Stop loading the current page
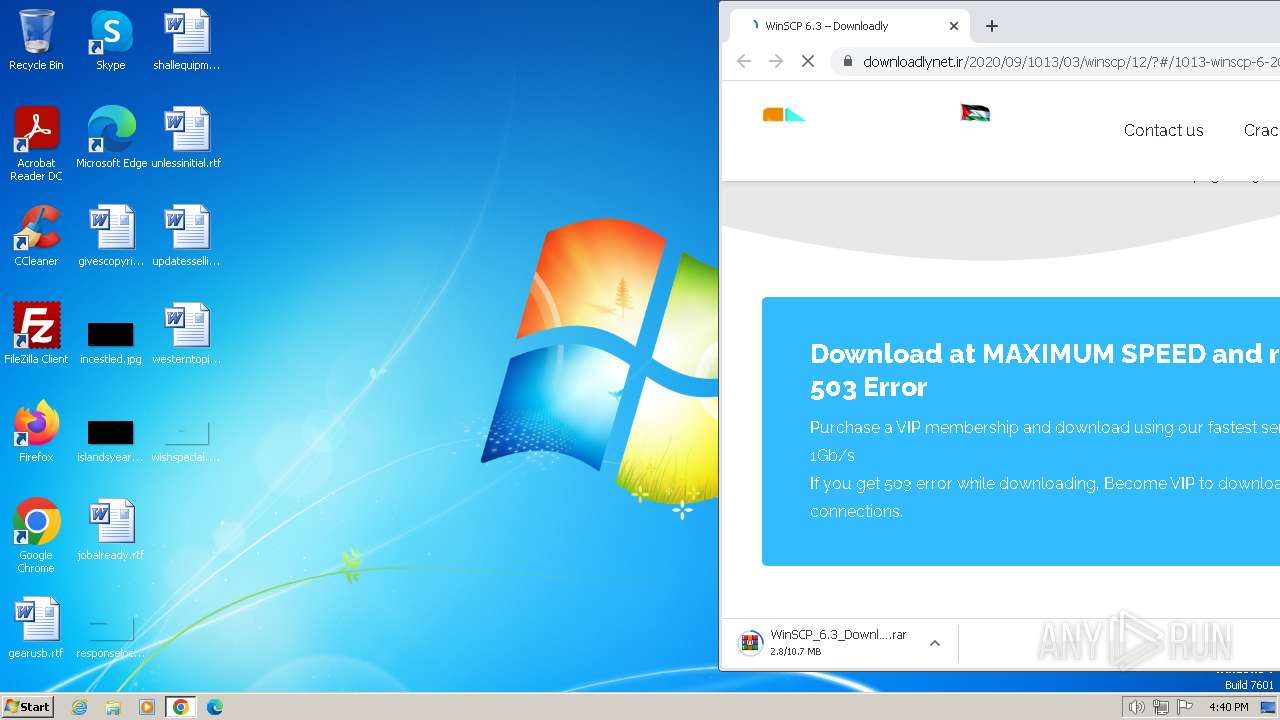Screen dimensions: 1280x720 [x=808, y=61]
